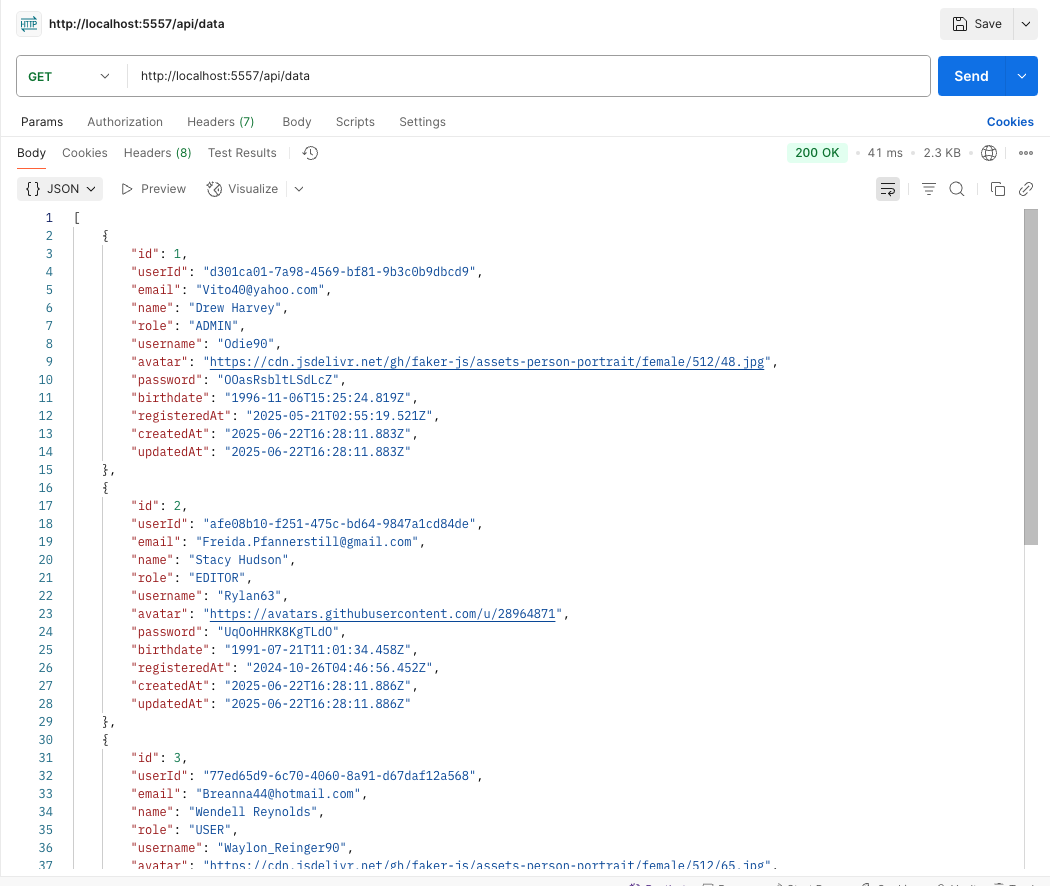Click the role value EDITOR
The width and height of the screenshot is (1050, 886).
point(217,578)
